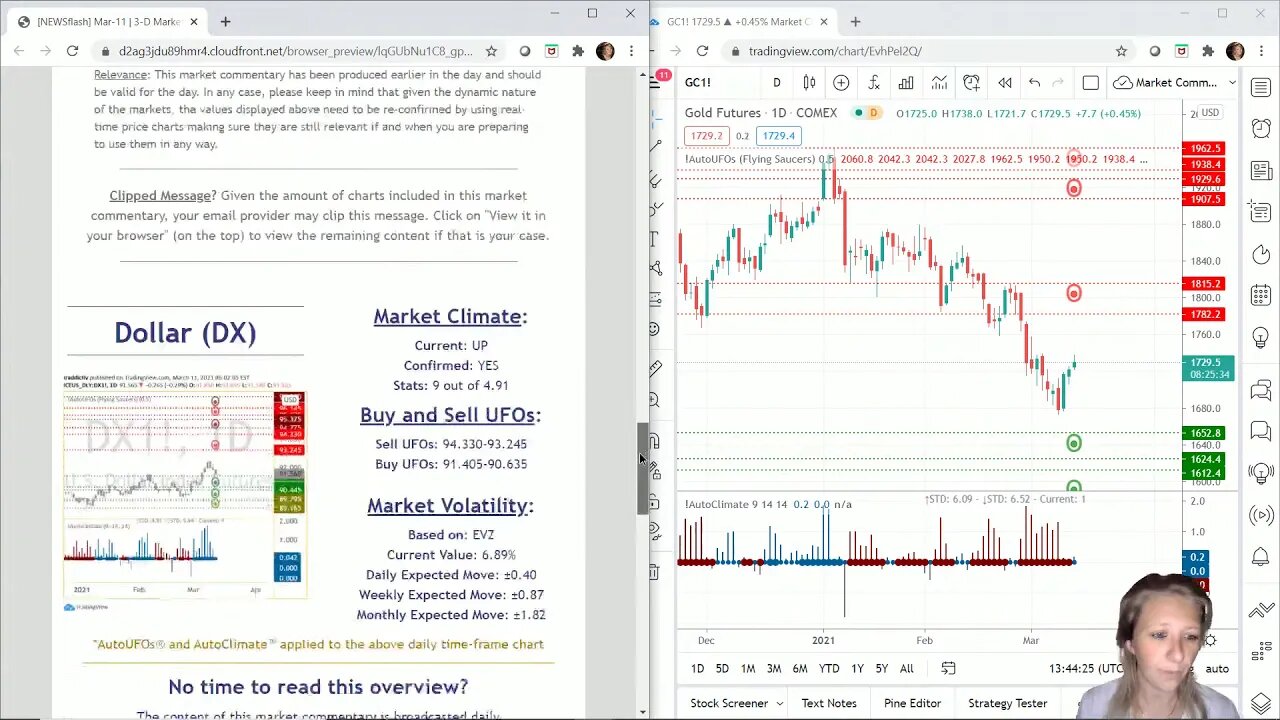Set chart range to 3M
The width and height of the screenshot is (1280, 720).
pyautogui.click(x=774, y=668)
